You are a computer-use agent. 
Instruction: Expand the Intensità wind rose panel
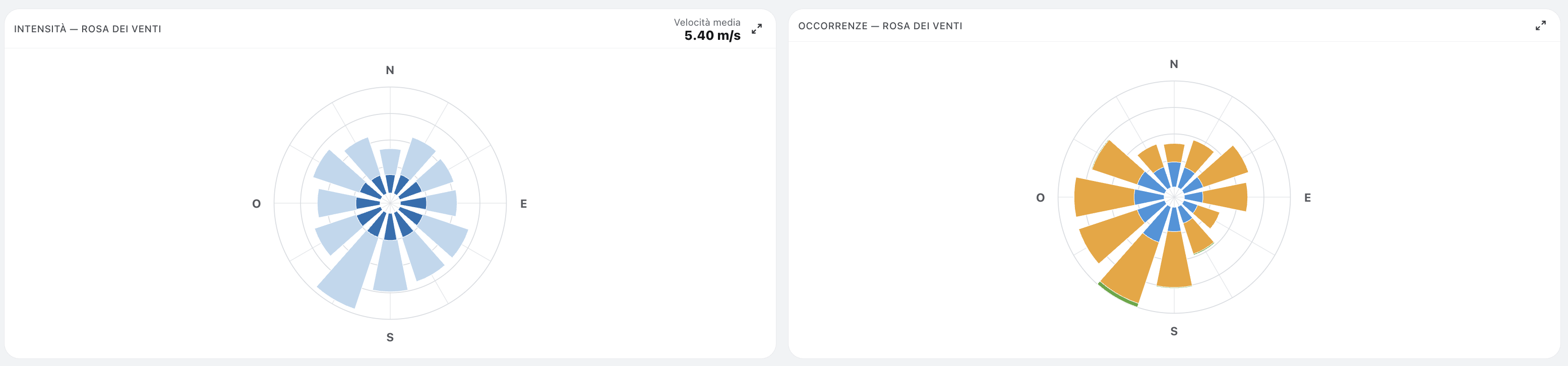[757, 29]
